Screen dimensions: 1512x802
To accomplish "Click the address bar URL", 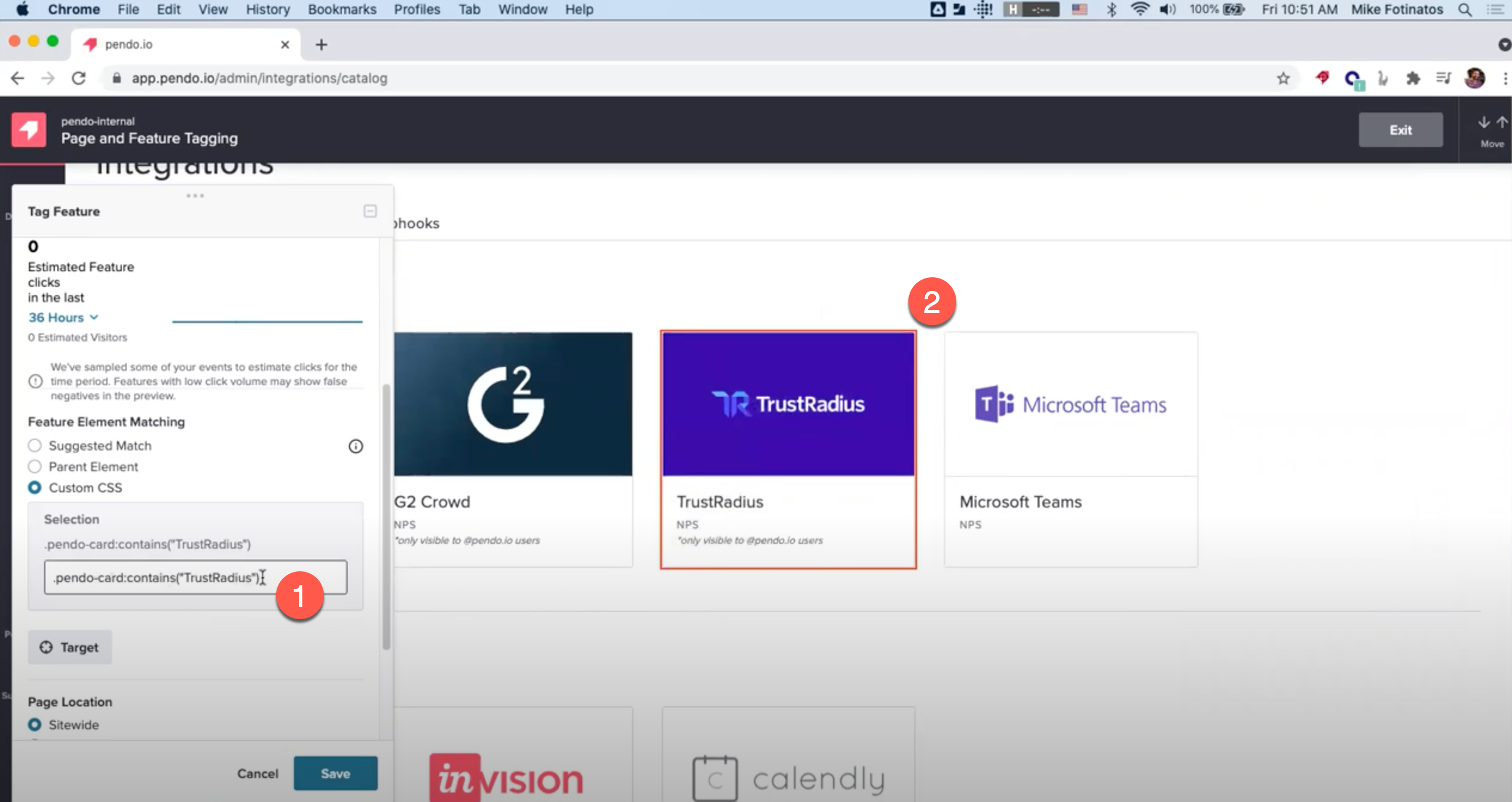I will coord(259,78).
